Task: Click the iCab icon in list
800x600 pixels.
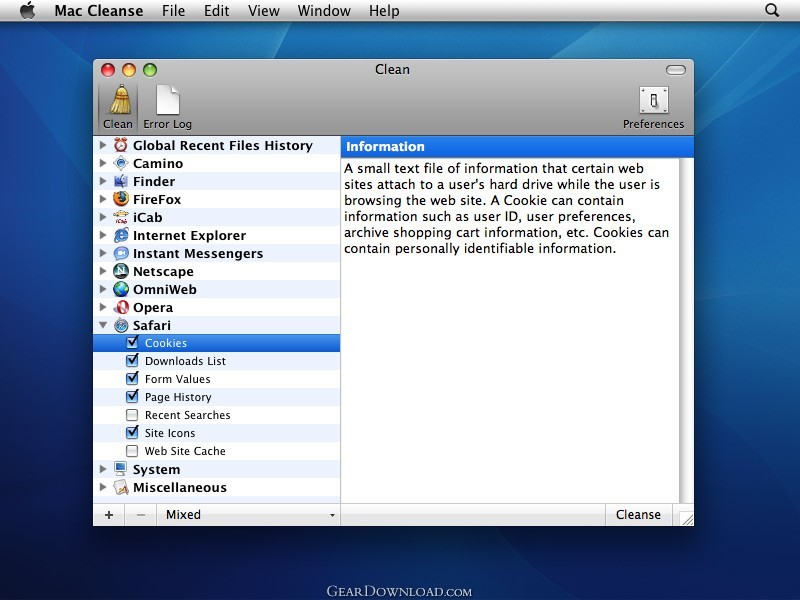Action: point(121,217)
